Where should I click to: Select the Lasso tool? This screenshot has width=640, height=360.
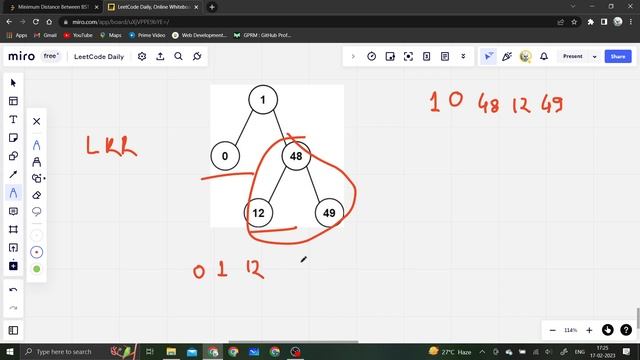[36, 211]
